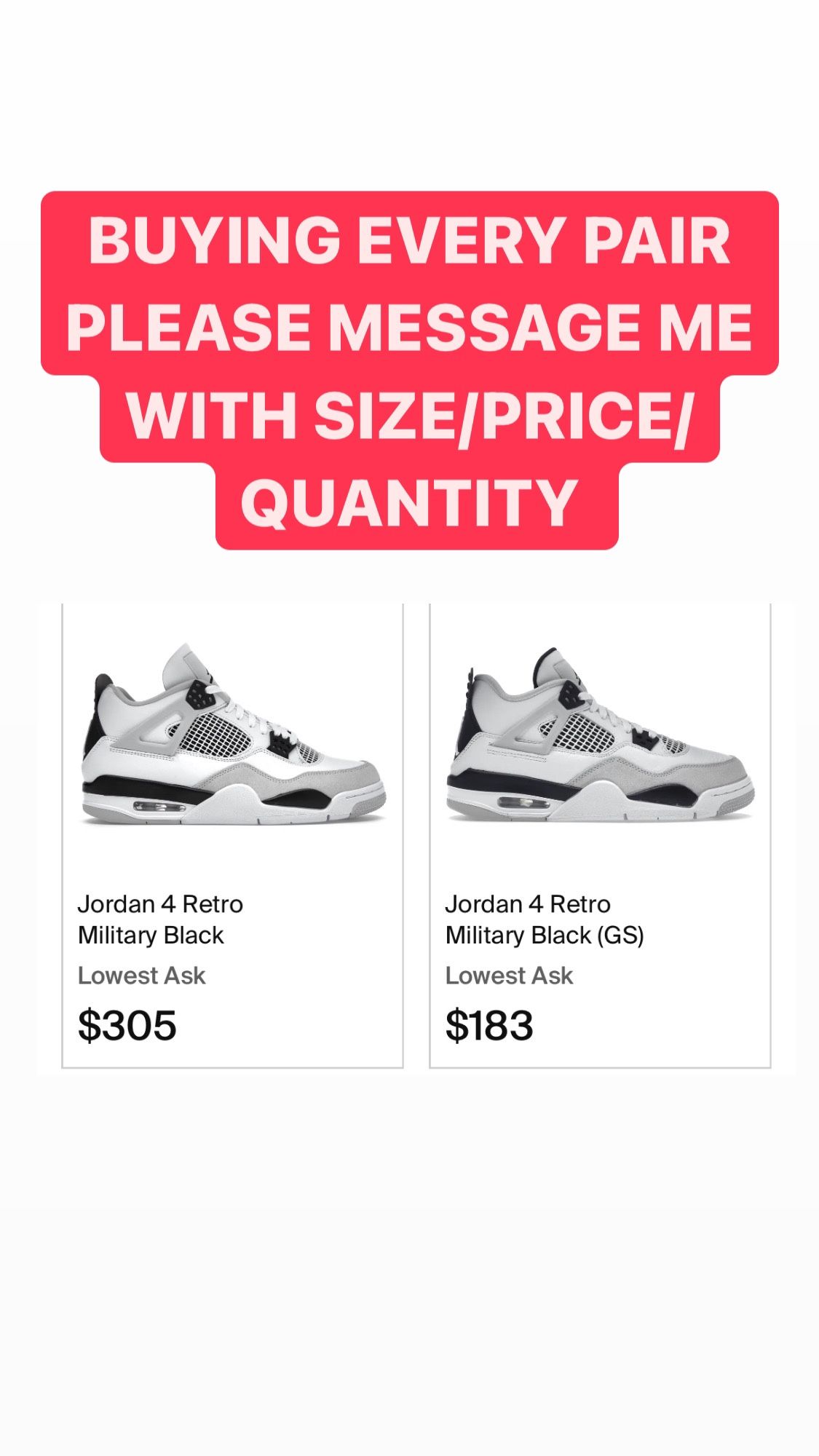
Task: Tap the BUYING EVERY PAIR banner line
Action: (x=409, y=241)
